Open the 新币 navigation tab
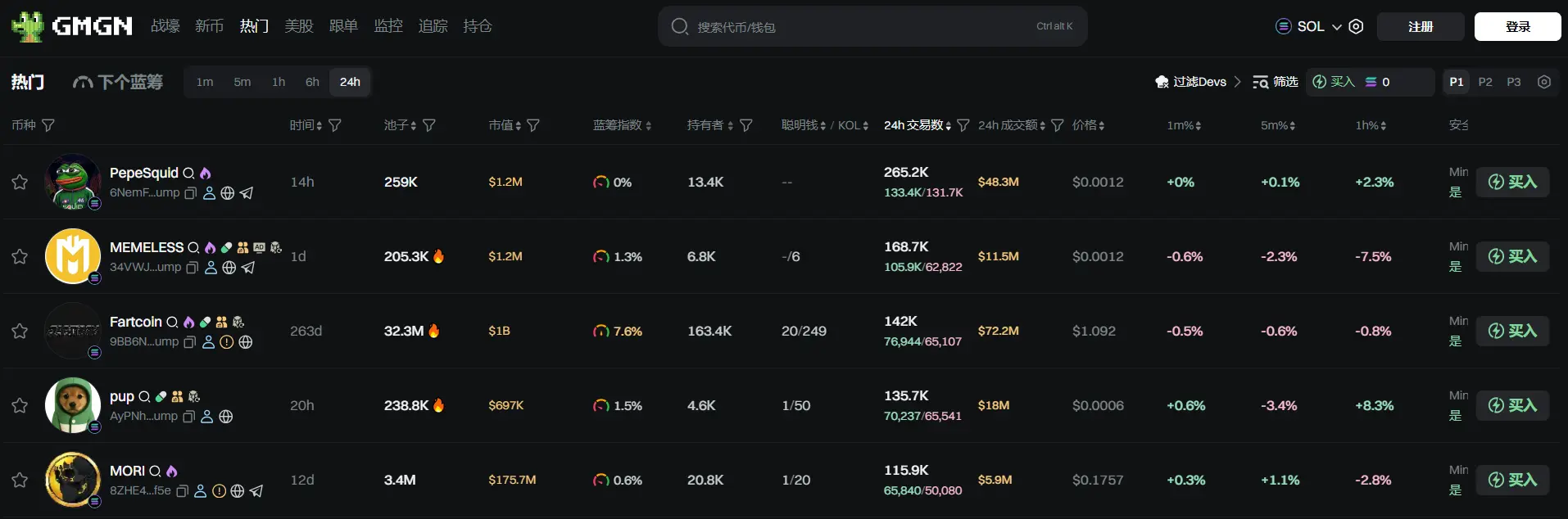The width and height of the screenshot is (1568, 519). pos(209,26)
